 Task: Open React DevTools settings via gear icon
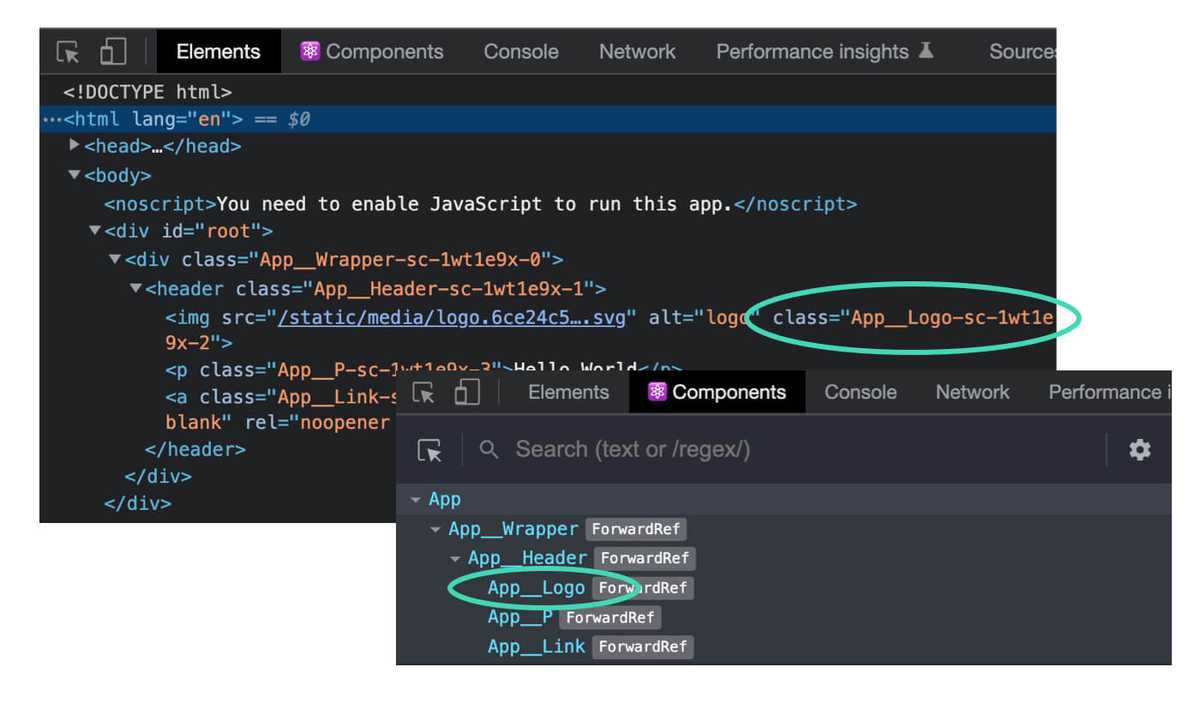[1139, 450]
